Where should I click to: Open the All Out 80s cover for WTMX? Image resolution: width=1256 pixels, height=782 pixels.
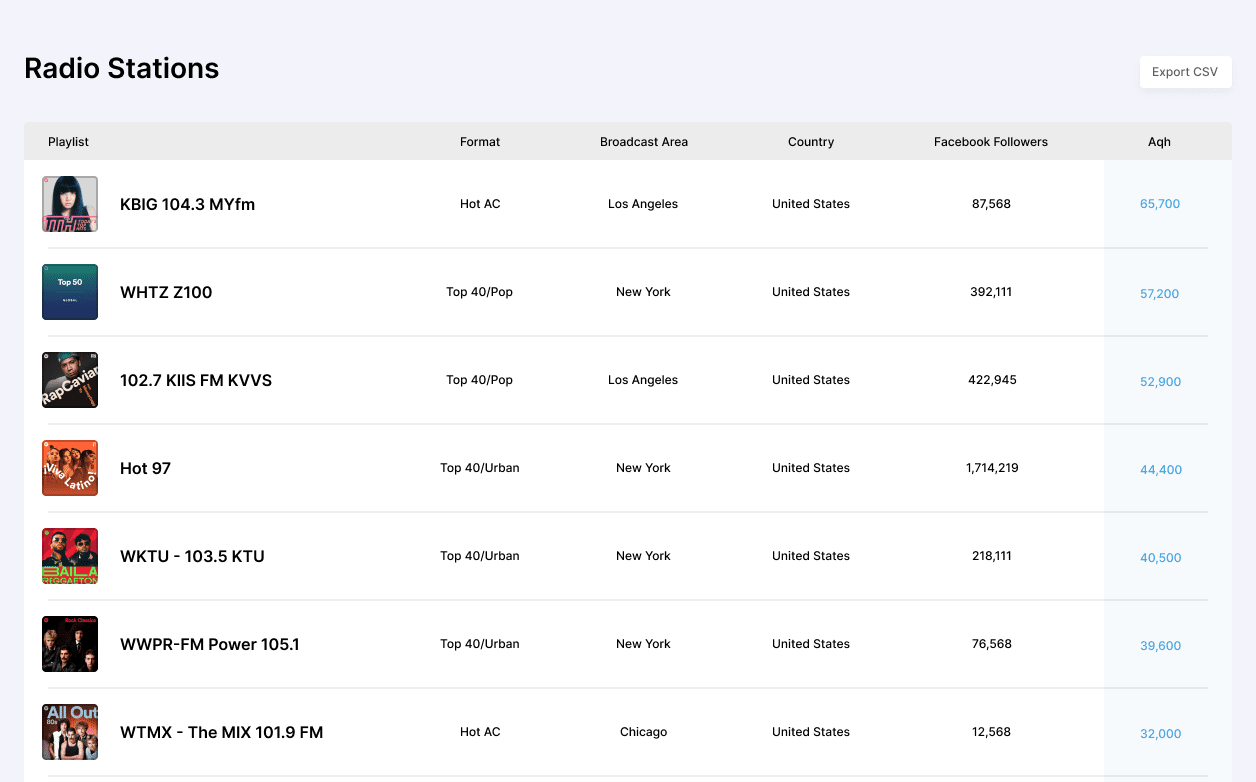69,731
